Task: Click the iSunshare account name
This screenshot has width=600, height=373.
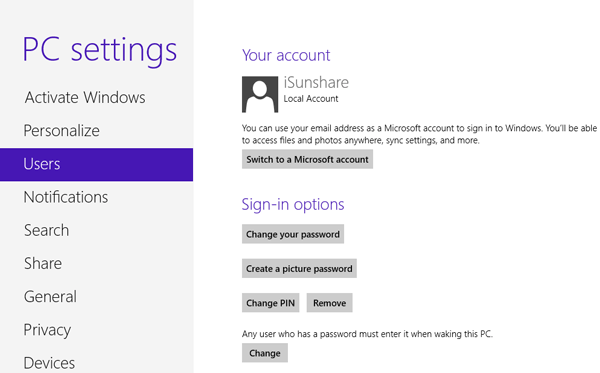Action: [316, 83]
